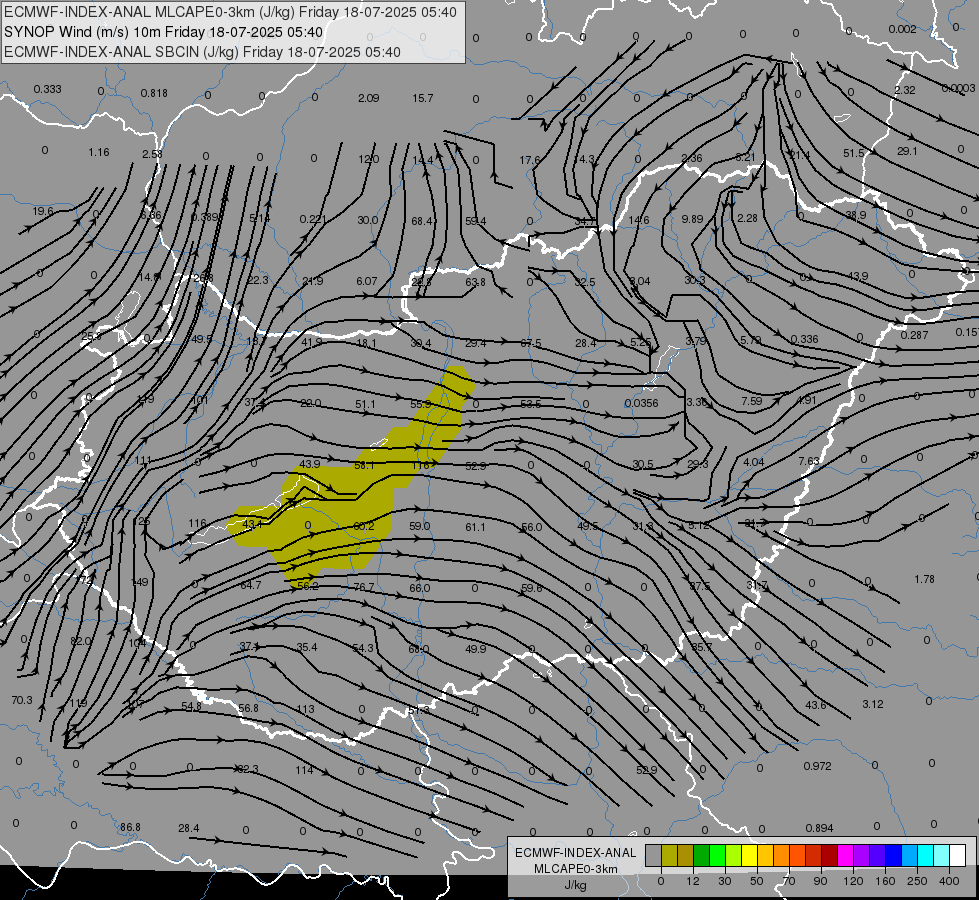Viewport: 979px width, 900px height.
Task: Select the map value 15.7
Action: coord(422,98)
